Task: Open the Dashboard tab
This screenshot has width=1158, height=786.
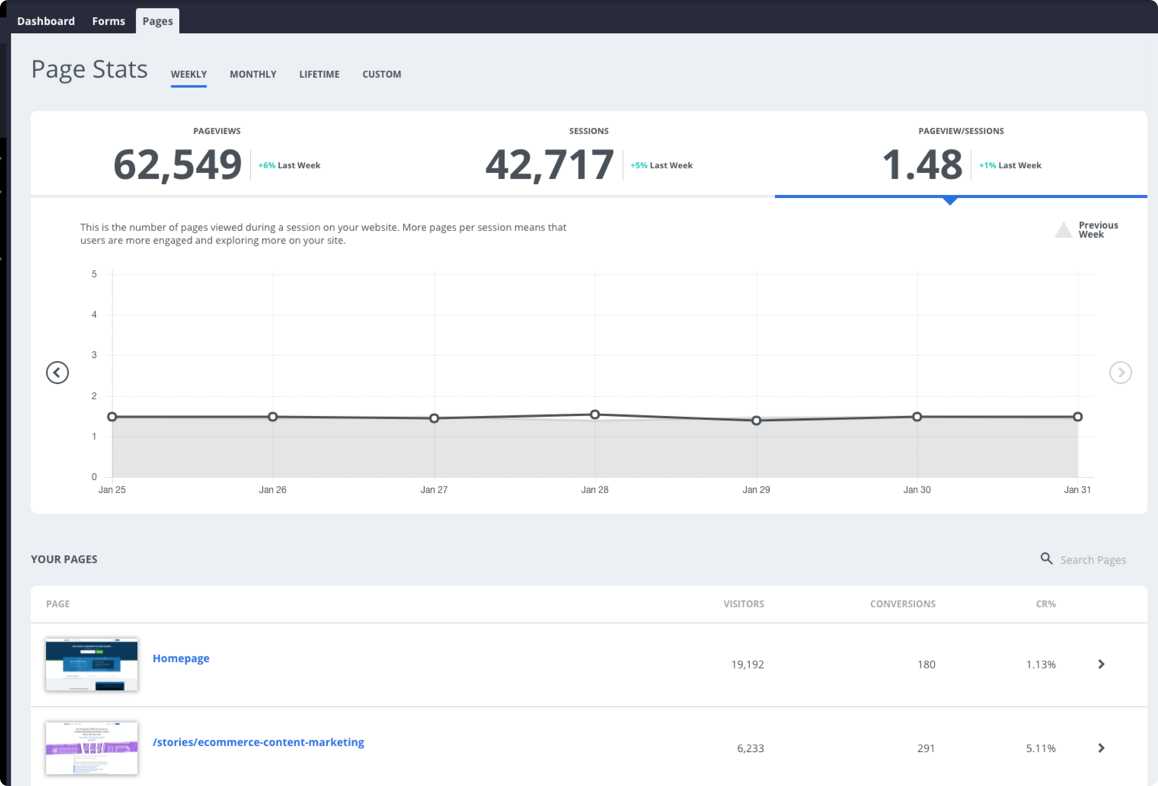Action: (x=46, y=21)
